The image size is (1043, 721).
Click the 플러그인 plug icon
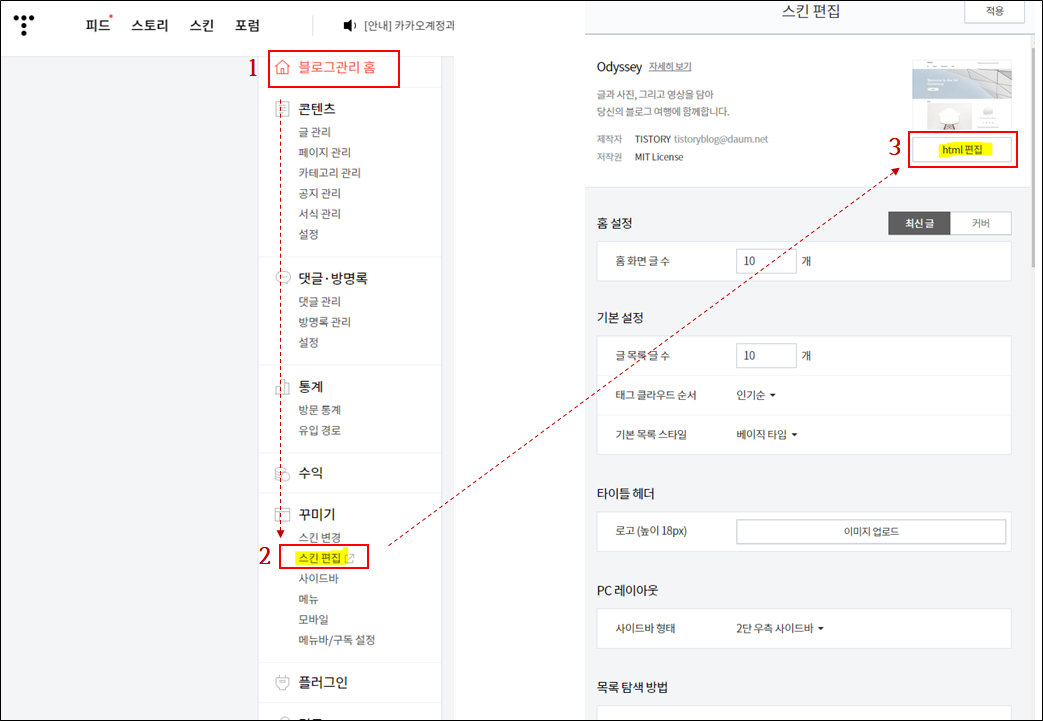[x=283, y=682]
